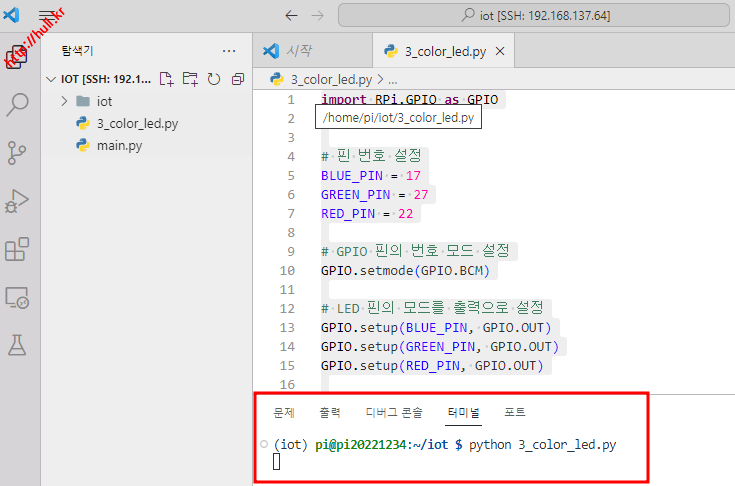Viewport: 735px width, 486px height.
Task: Collapse all folders in explorer
Action: point(237,78)
